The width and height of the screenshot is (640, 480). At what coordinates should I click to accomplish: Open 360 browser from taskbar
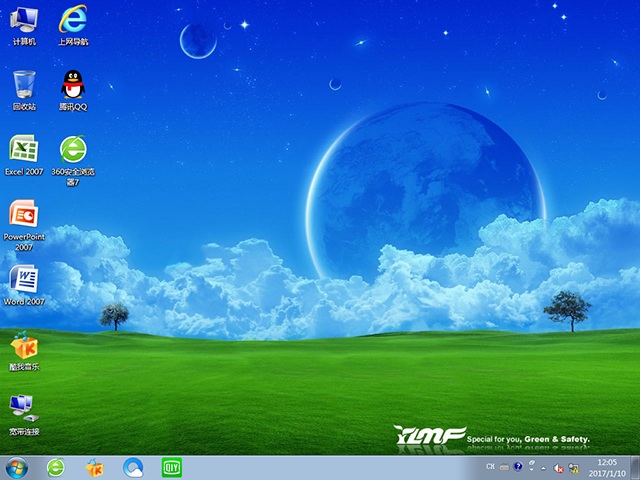point(56,467)
